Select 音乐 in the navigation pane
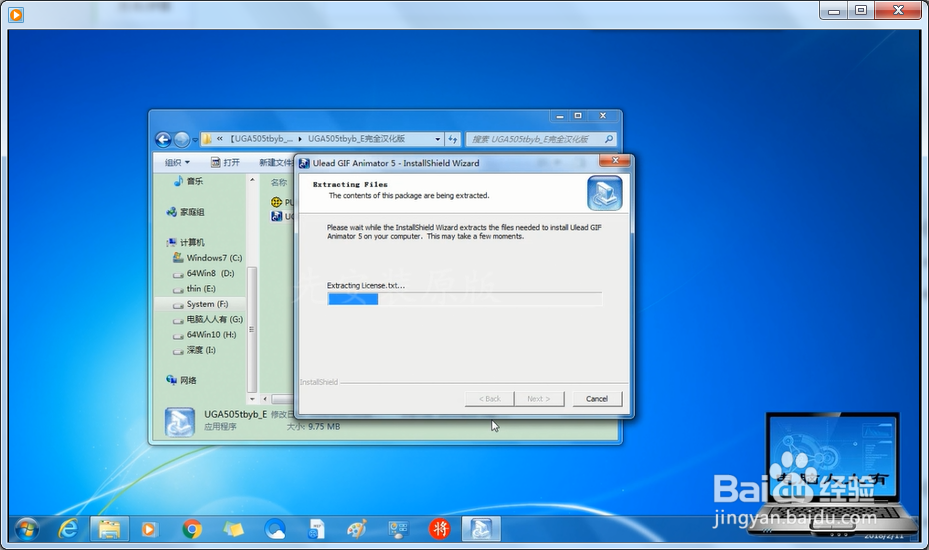The image size is (929, 550). [194, 181]
